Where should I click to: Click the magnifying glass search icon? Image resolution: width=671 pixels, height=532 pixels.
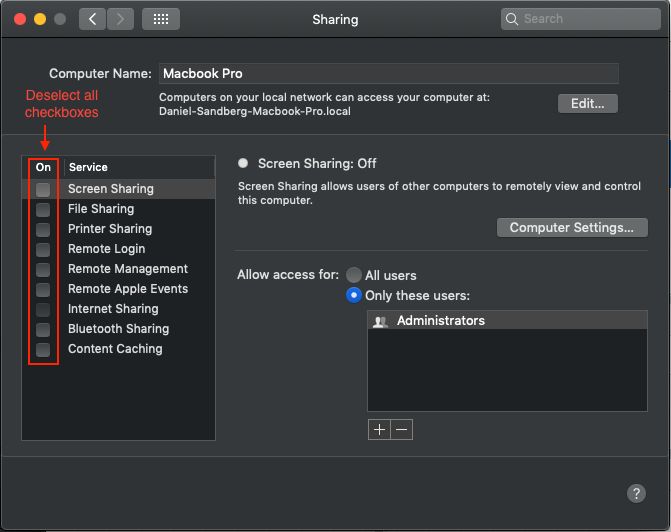[511, 19]
